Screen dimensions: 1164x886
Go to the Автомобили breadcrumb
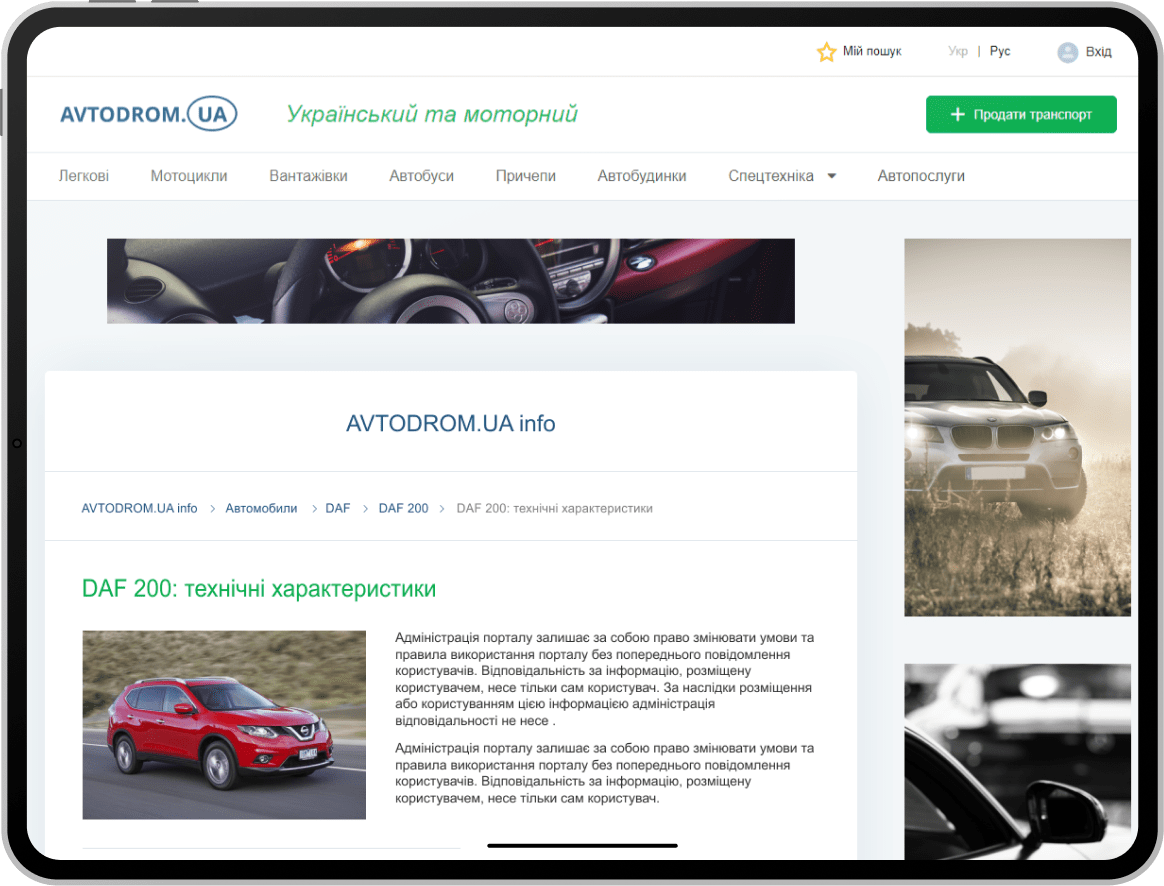pyautogui.click(x=261, y=508)
